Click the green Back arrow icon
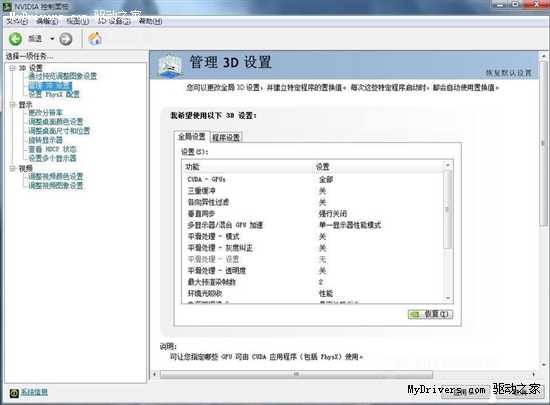 tap(15, 39)
